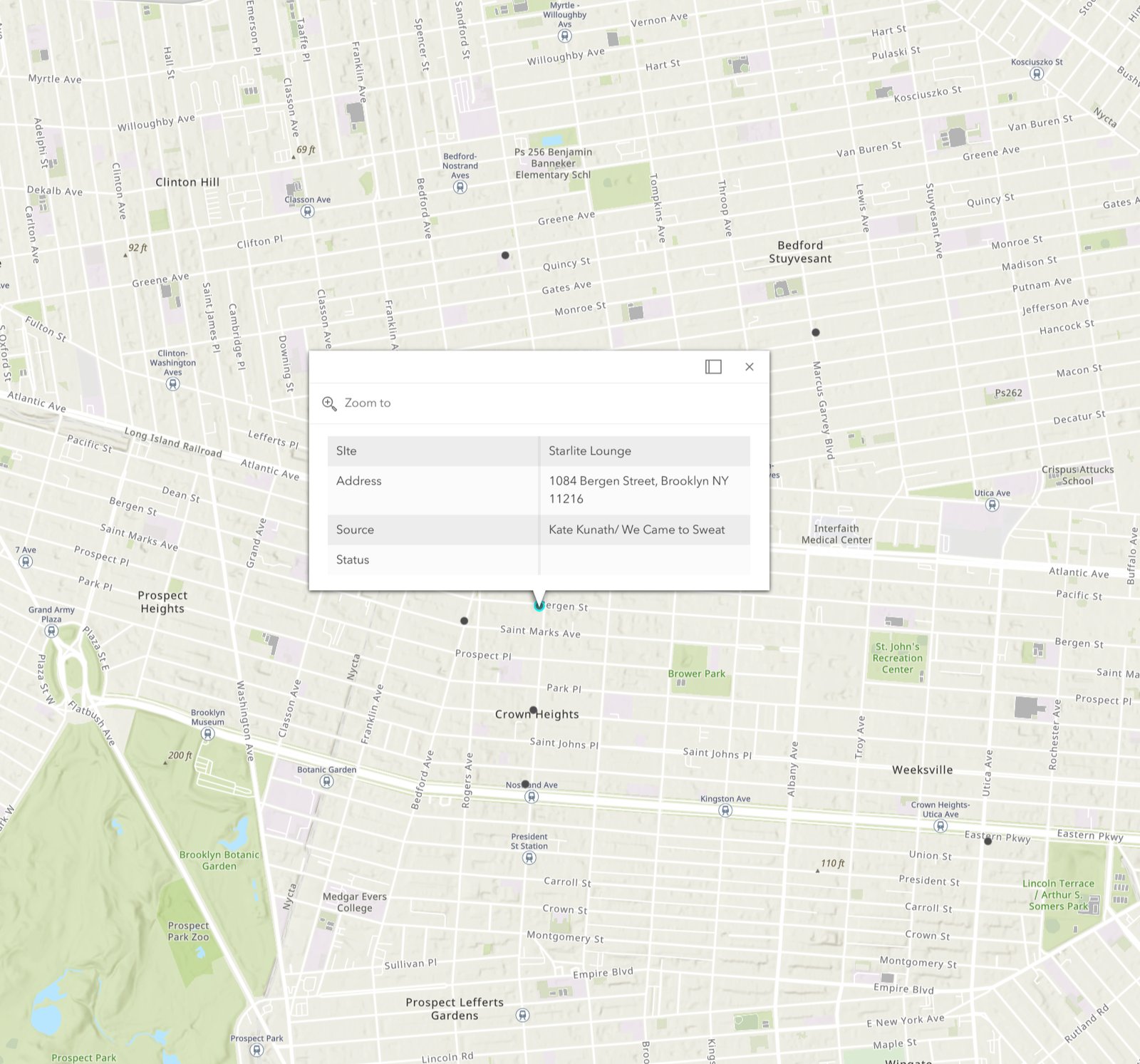Click the "Brower Park" label
The height and width of the screenshot is (1064, 1140).
(696, 673)
